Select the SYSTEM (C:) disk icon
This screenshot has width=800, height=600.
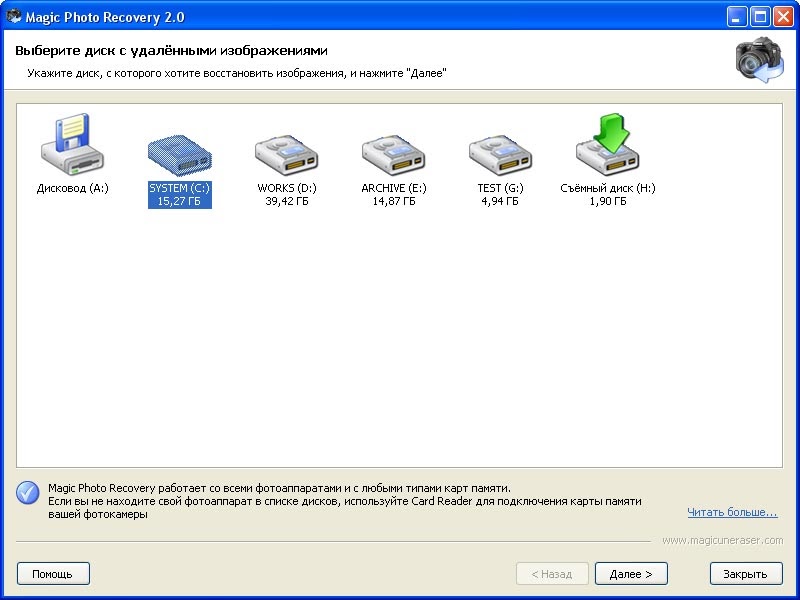pos(180,156)
